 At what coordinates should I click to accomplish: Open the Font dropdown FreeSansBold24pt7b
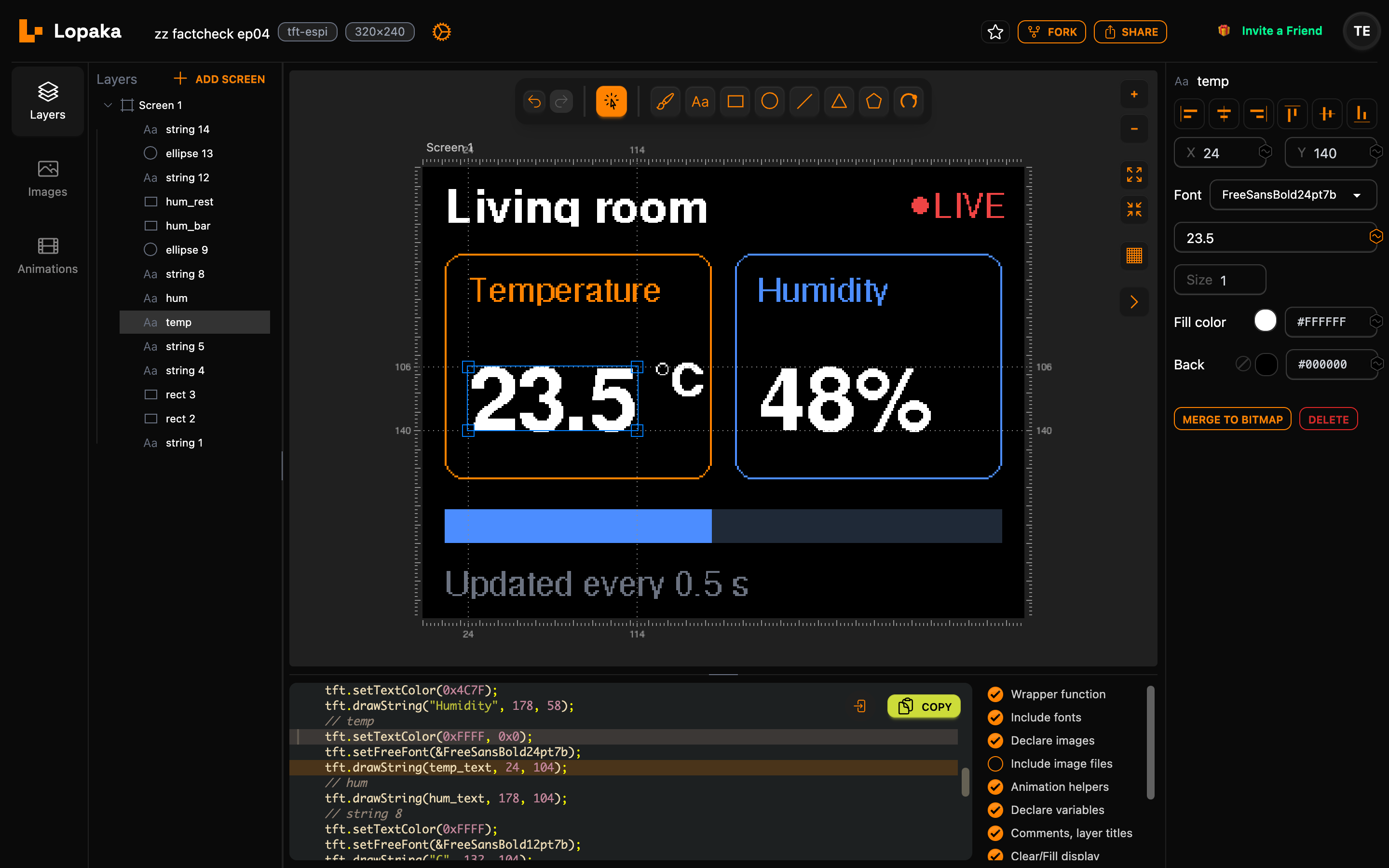click(x=1293, y=195)
